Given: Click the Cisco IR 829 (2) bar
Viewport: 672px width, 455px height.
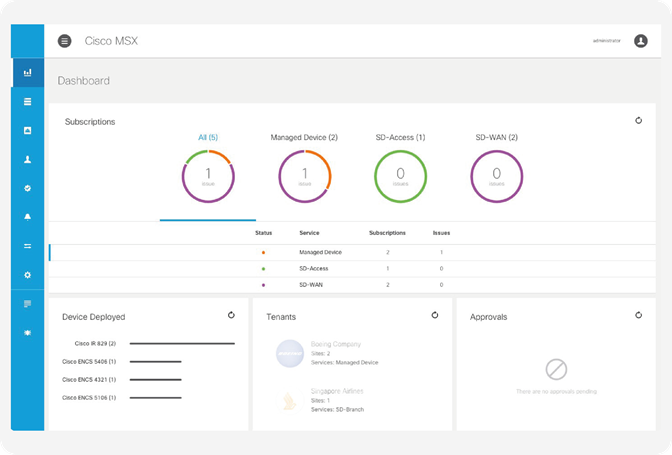Looking at the screenshot, I should (182, 344).
